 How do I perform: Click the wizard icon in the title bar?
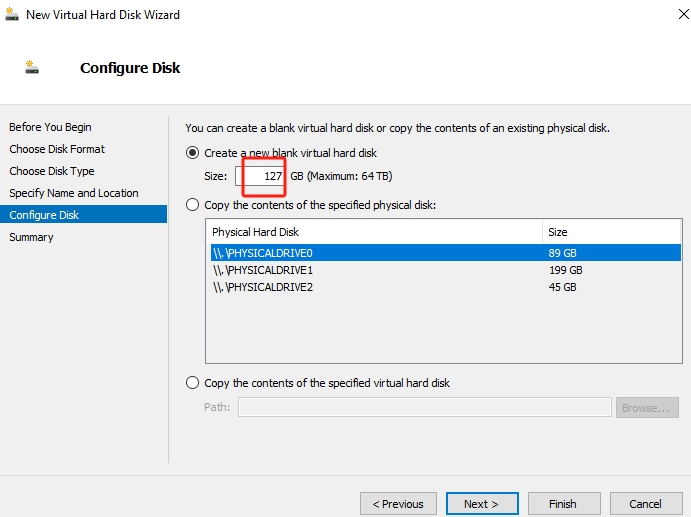click(x=12, y=15)
